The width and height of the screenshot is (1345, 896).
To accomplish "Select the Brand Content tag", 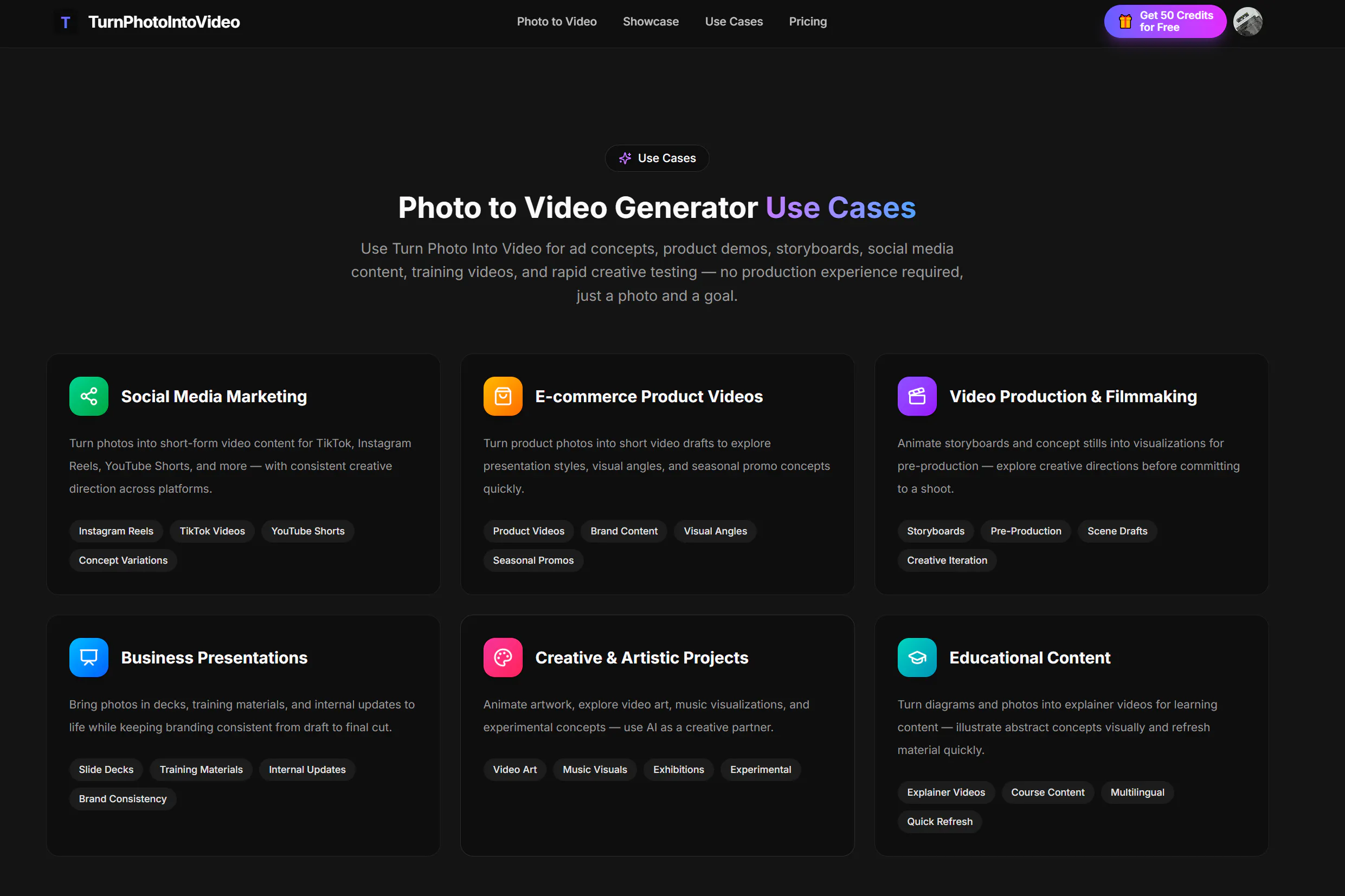I will pyautogui.click(x=624, y=531).
